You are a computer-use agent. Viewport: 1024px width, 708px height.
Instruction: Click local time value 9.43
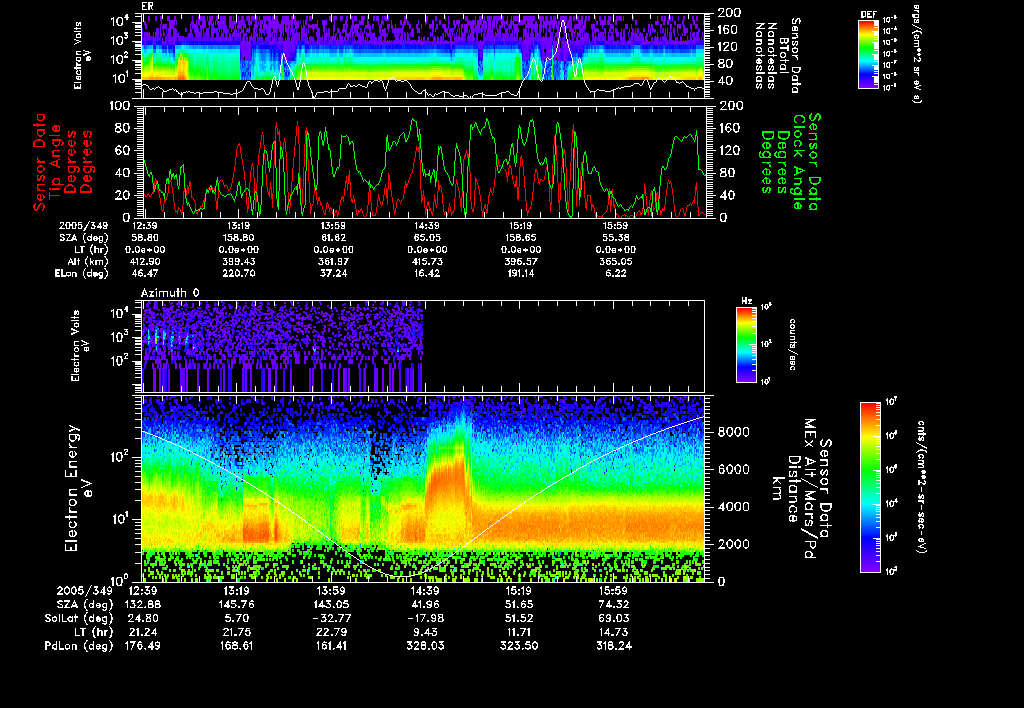[x=425, y=632]
